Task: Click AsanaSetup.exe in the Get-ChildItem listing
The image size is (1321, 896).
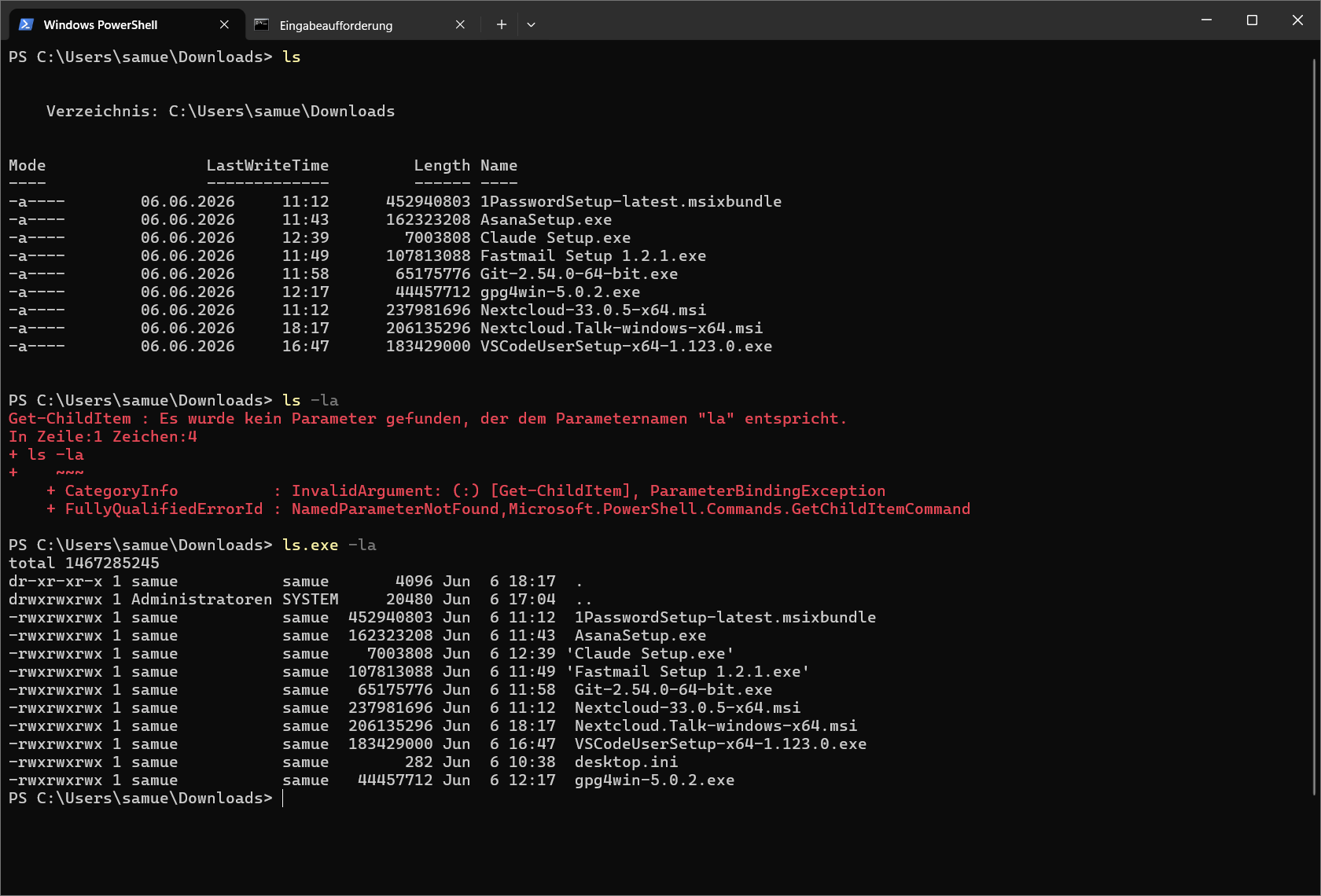Action: [546, 219]
